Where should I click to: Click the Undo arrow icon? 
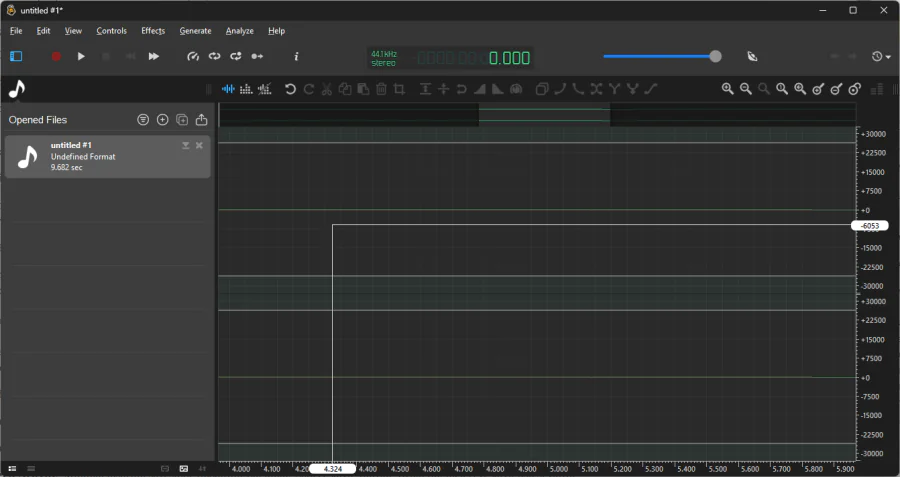pyautogui.click(x=290, y=89)
